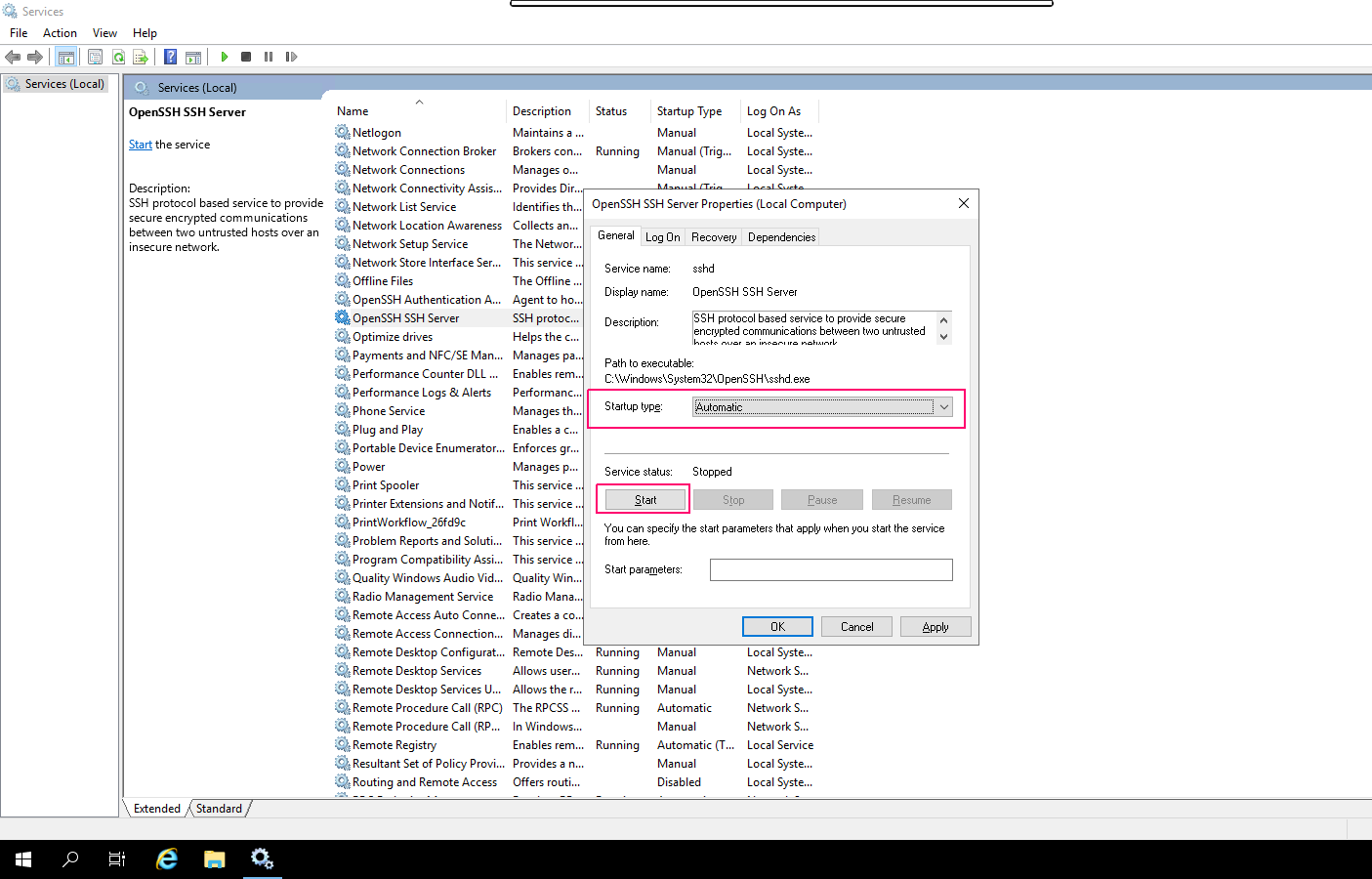Click the Restart Service toolbar icon
Viewport: 1372px width, 879px height.
click(x=291, y=57)
